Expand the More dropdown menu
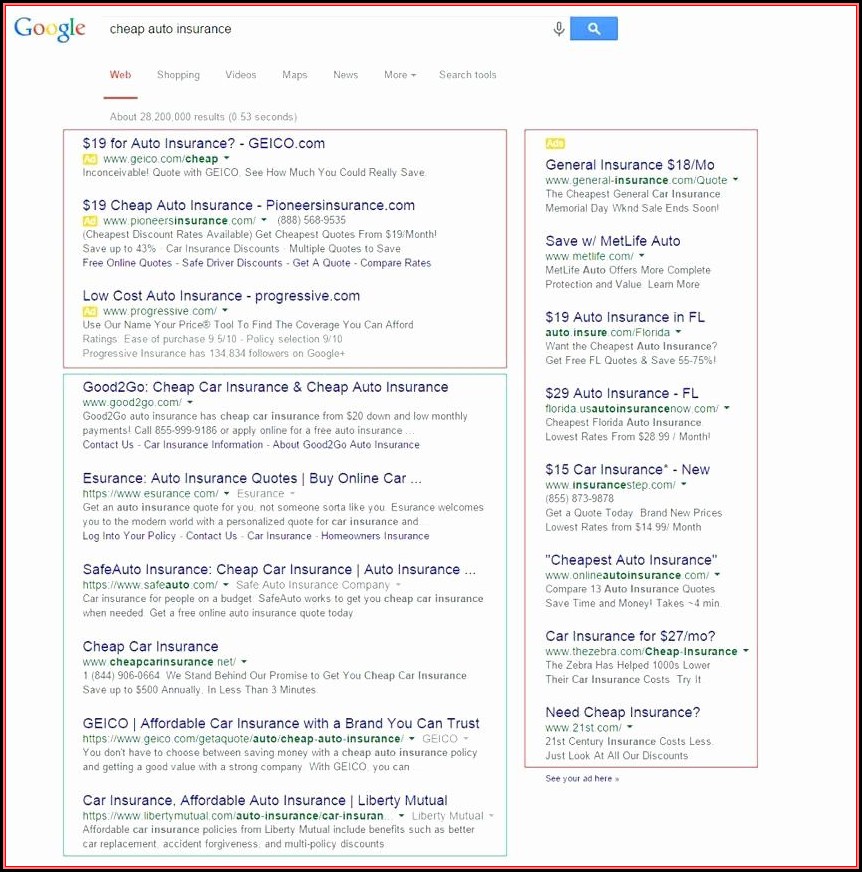The image size is (862, 872). pos(399,75)
